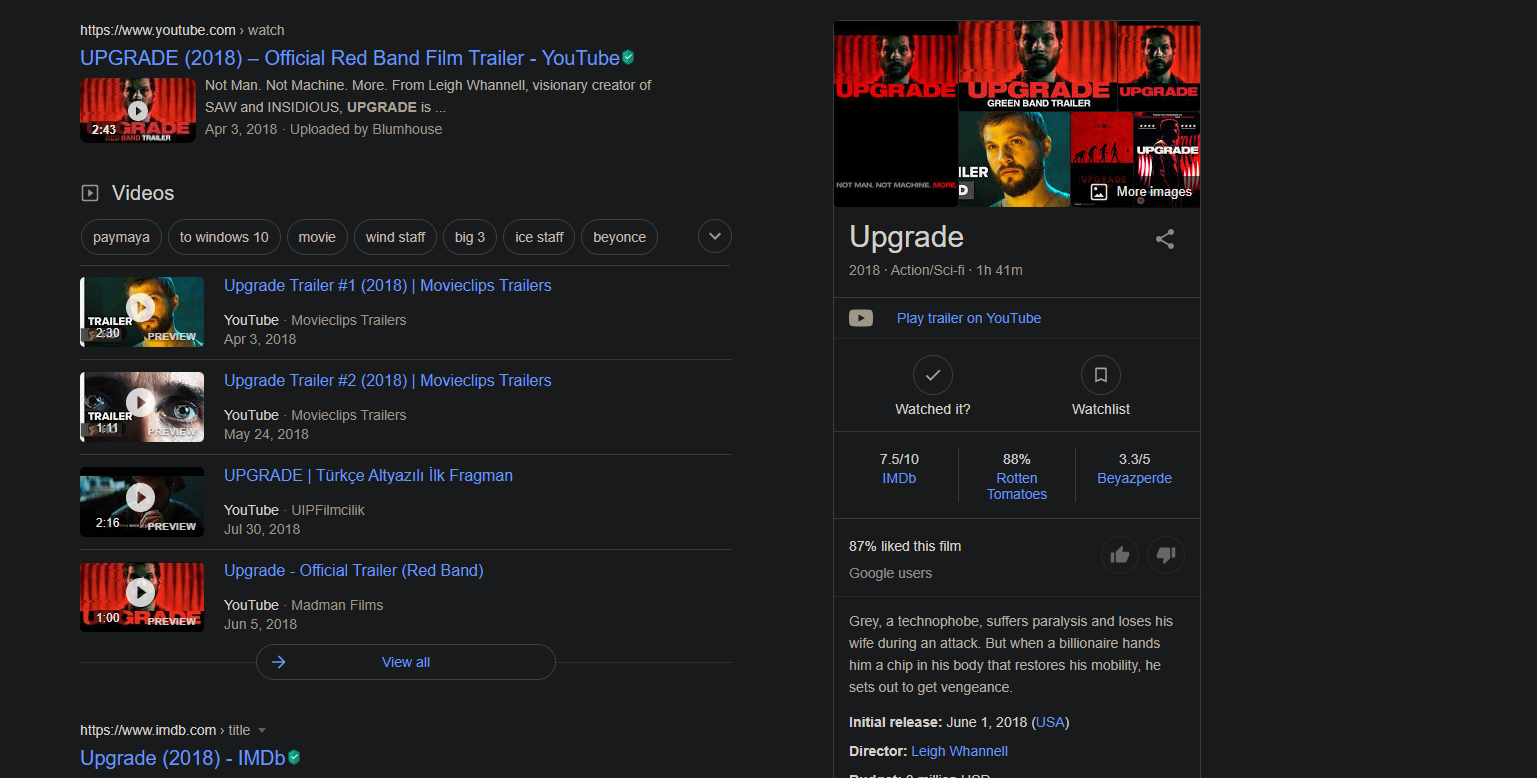
Task: Click the '87% liked this film' text
Action: click(905, 546)
